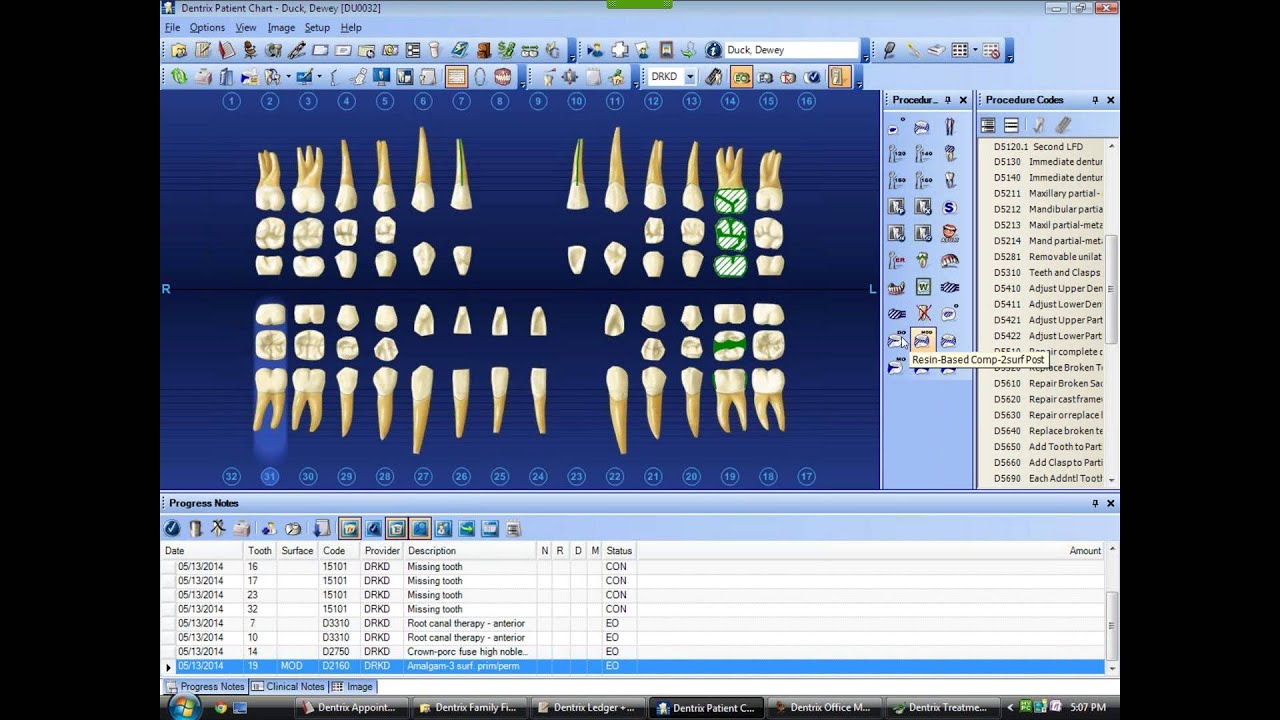1280x720 pixels.
Task: Click the EO existing other status button
Action: 741,77
